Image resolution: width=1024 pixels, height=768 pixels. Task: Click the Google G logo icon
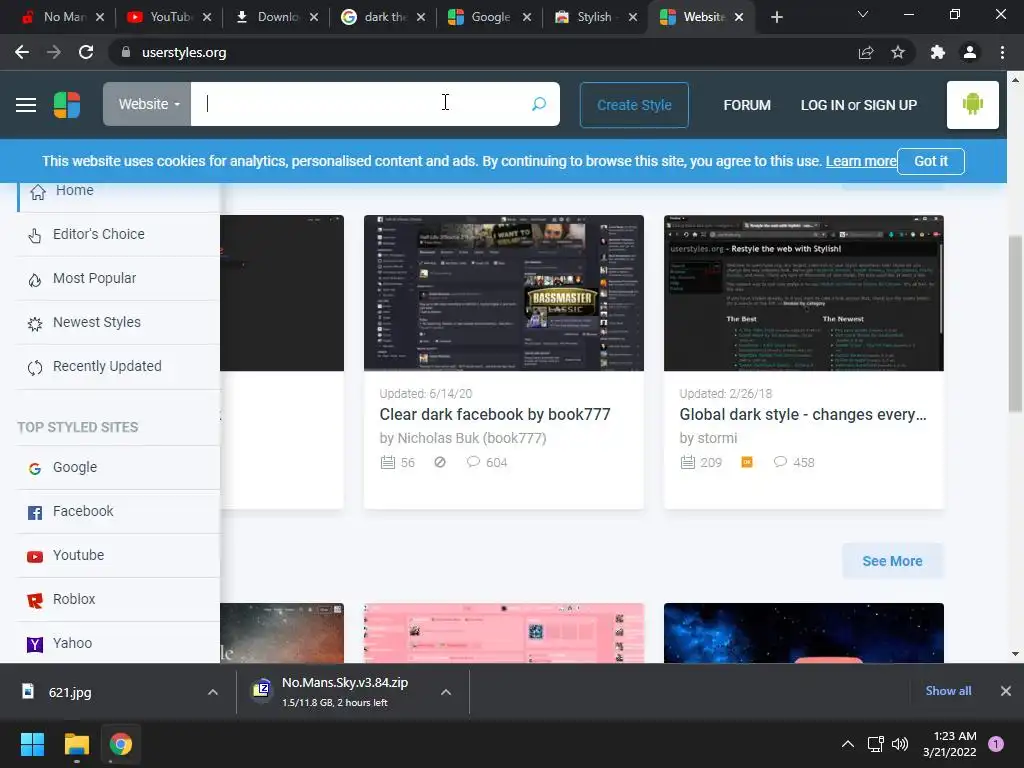point(35,468)
